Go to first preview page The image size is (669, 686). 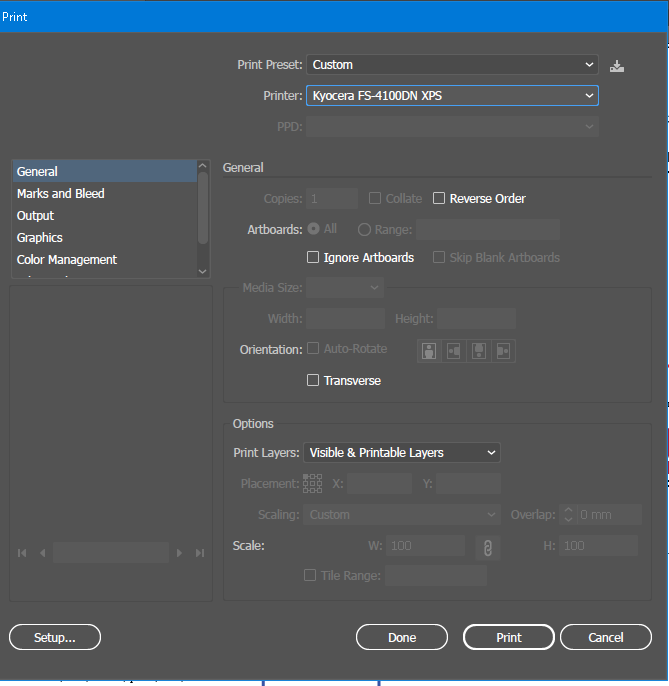click(22, 553)
